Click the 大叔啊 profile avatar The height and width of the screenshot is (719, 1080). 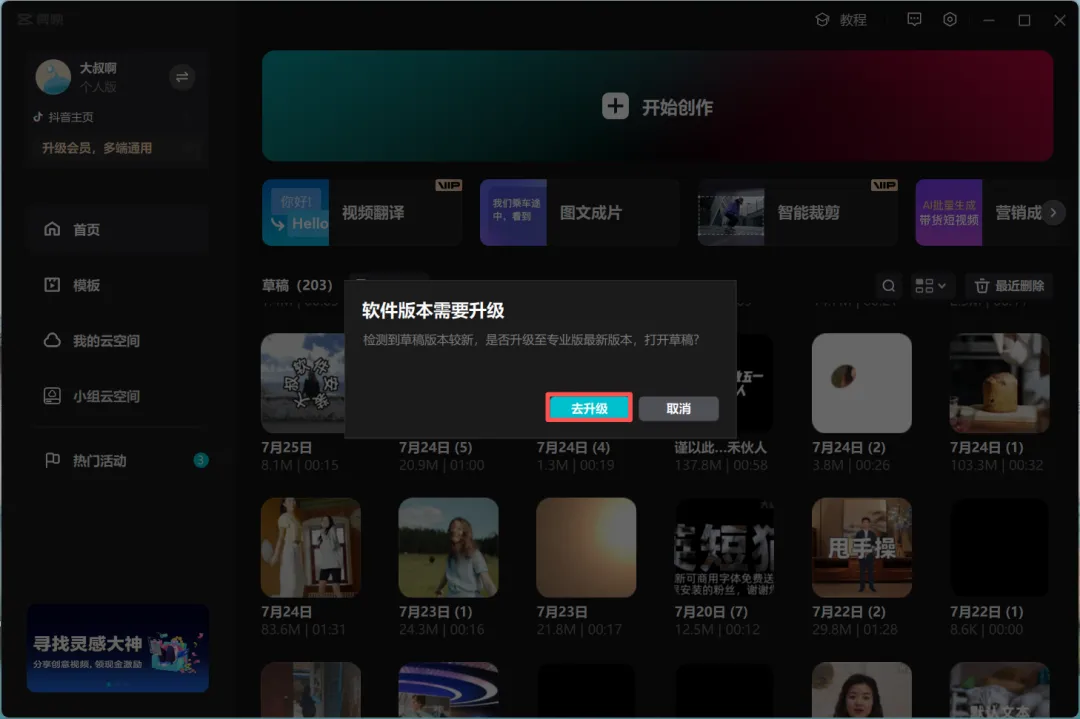pyautogui.click(x=53, y=76)
